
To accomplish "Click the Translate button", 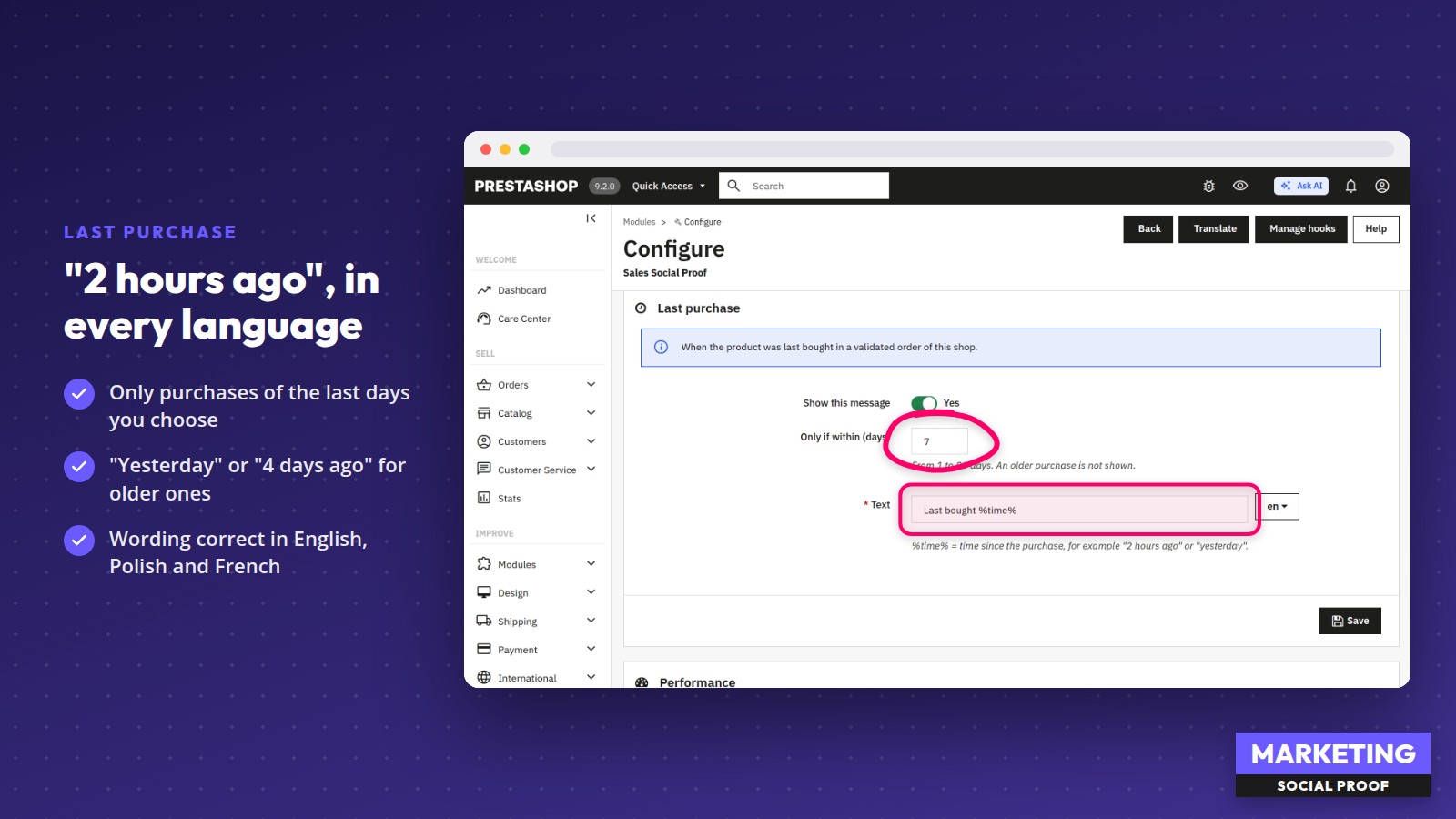I will coord(1214,229).
